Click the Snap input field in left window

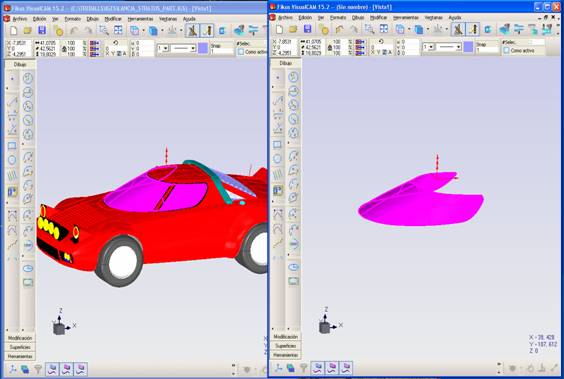222,51
